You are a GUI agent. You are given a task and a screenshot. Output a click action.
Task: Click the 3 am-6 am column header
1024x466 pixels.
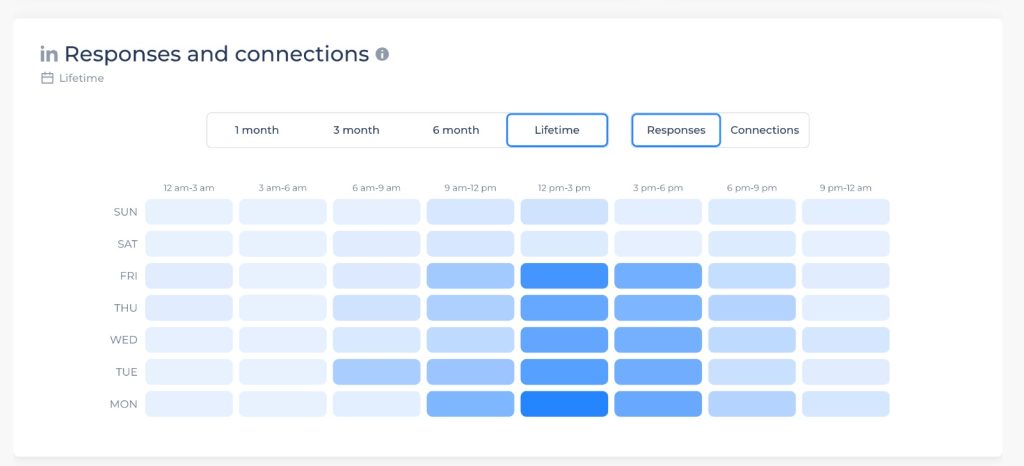click(x=283, y=188)
